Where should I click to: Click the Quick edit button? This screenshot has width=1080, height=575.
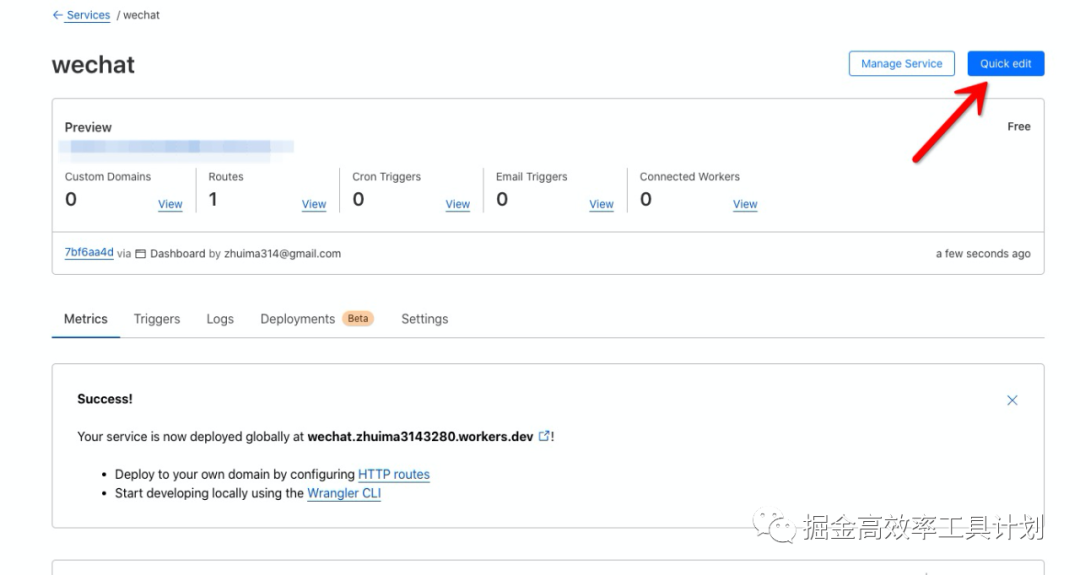(x=1005, y=64)
